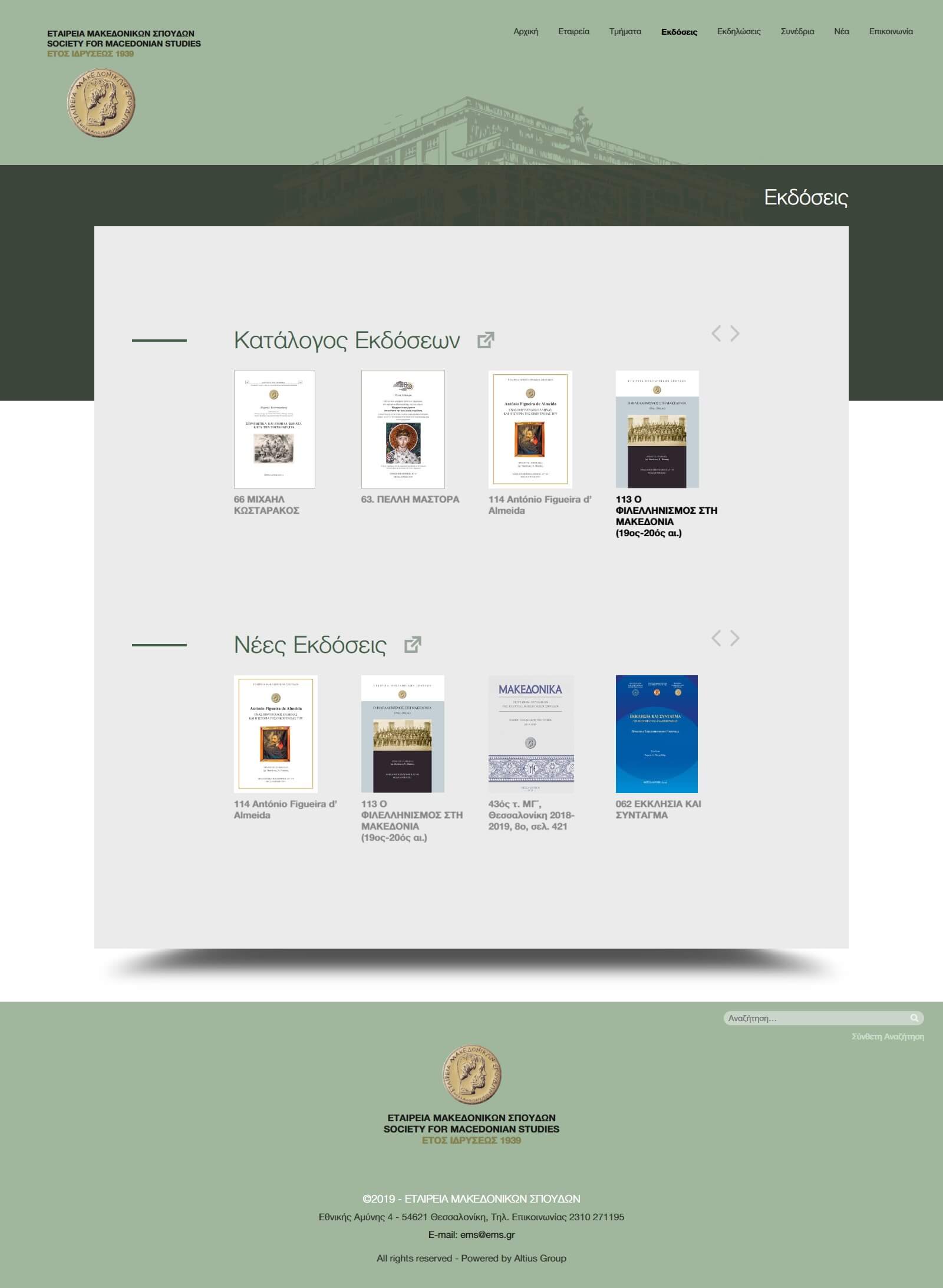Click the gold coin logo in header
Viewport: 943px width, 1288px height.
[101, 102]
